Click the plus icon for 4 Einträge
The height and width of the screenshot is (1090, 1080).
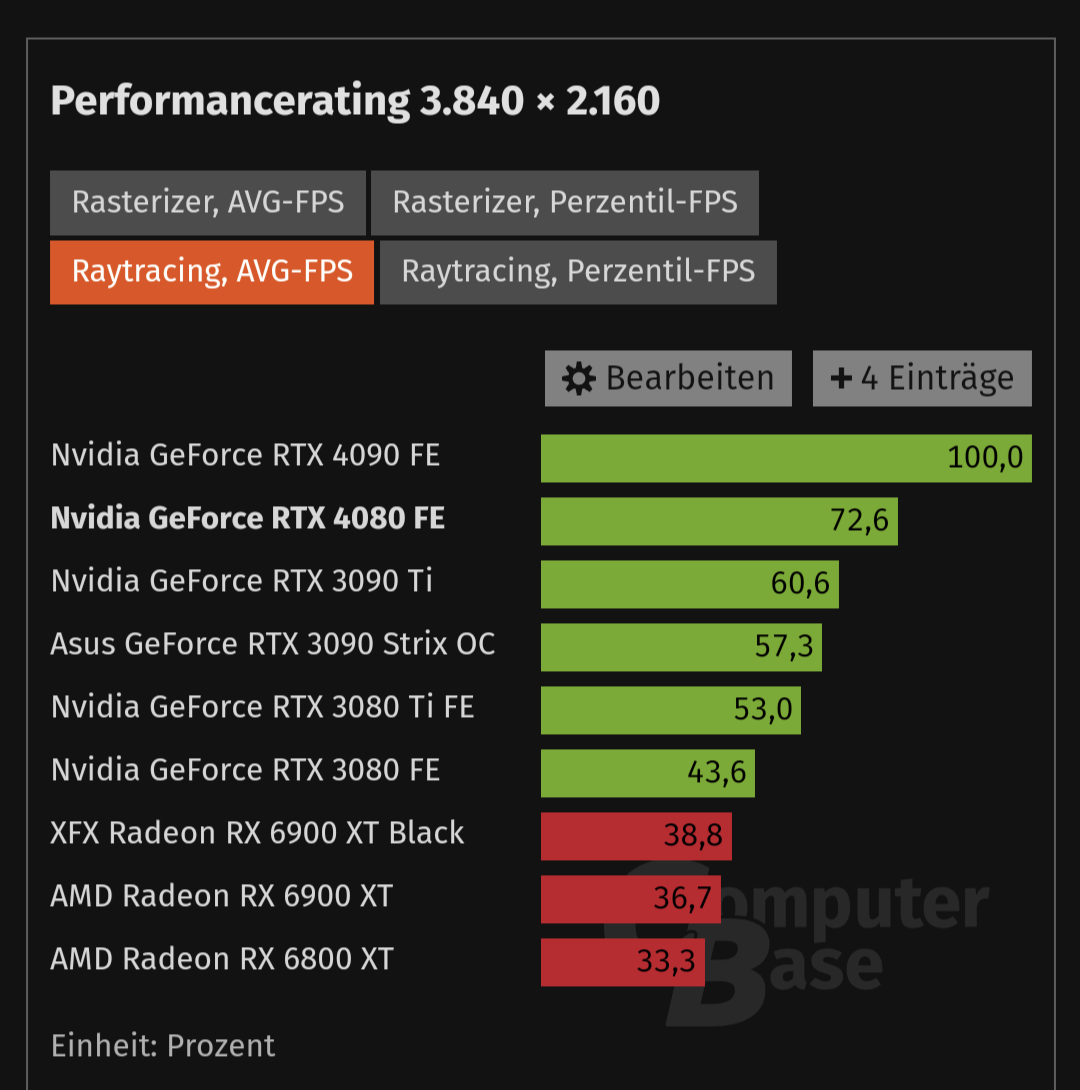pos(841,378)
